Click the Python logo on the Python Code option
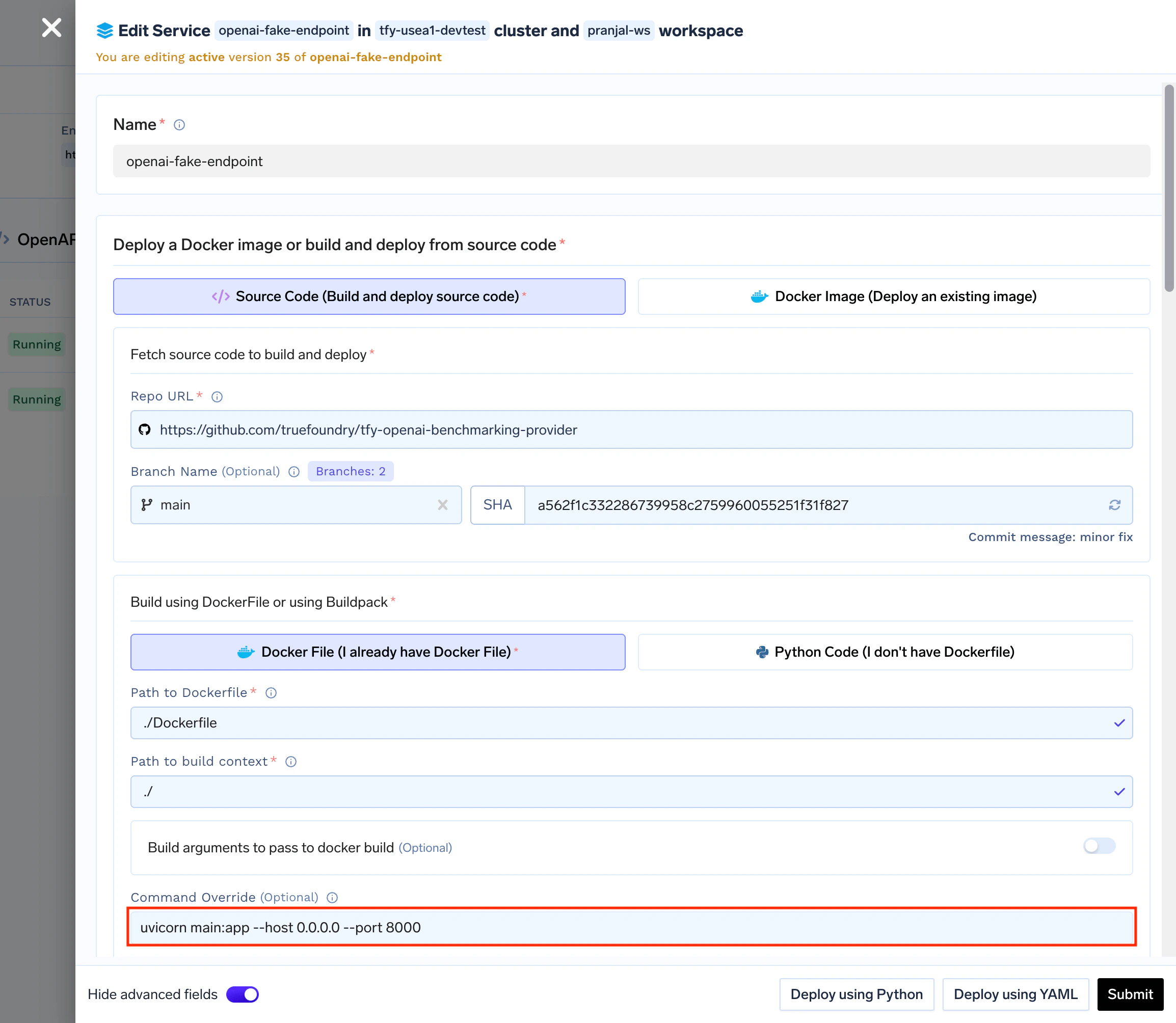Viewport: 1176px width, 1023px height. (x=762, y=652)
